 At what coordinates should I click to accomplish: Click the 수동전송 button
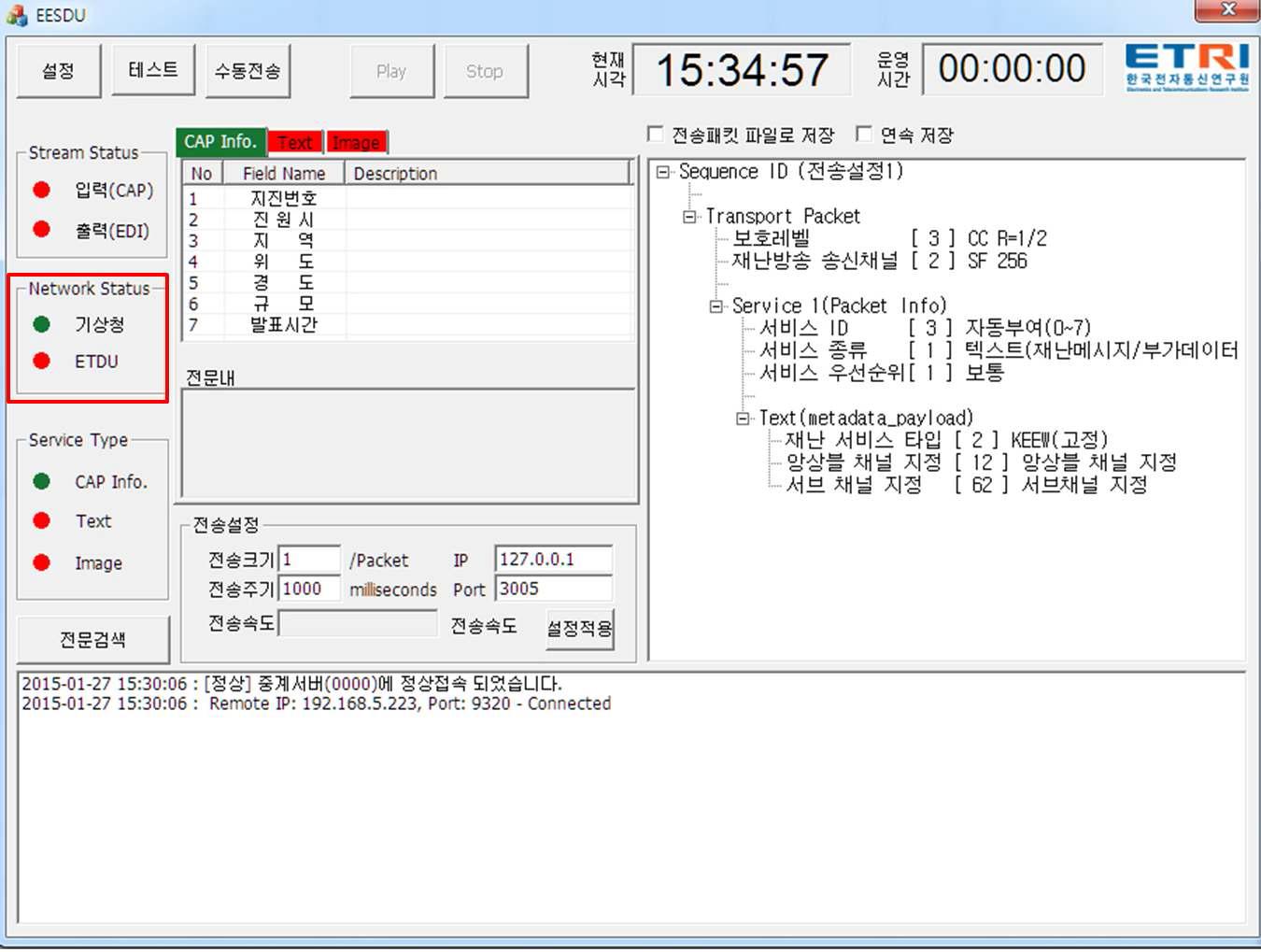pos(248,71)
